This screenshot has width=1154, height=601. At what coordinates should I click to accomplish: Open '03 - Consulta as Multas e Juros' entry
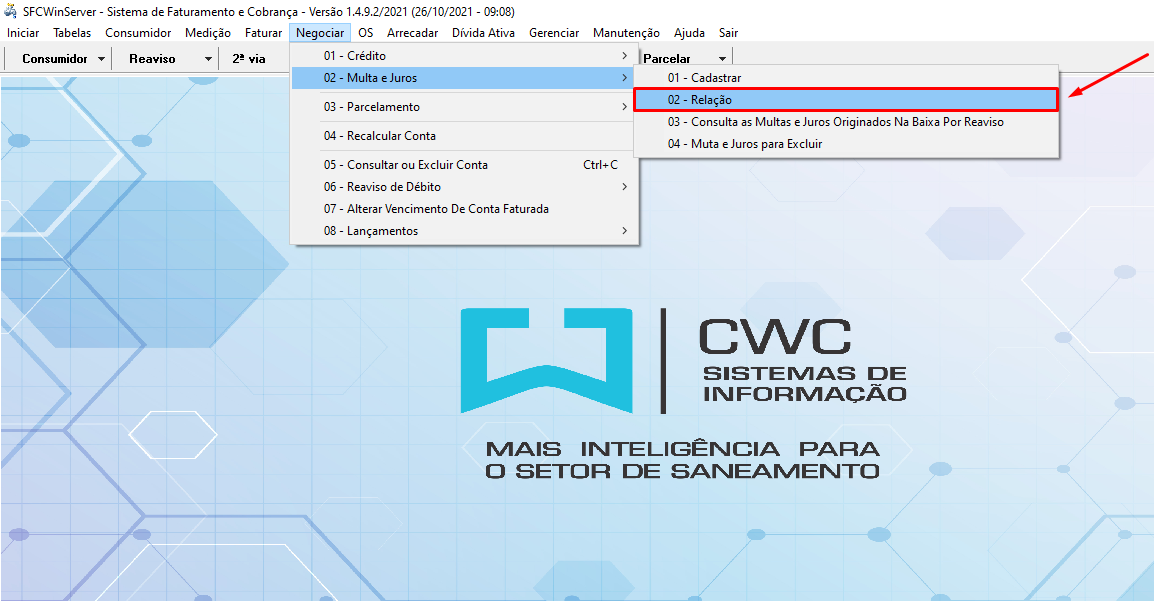coord(835,122)
